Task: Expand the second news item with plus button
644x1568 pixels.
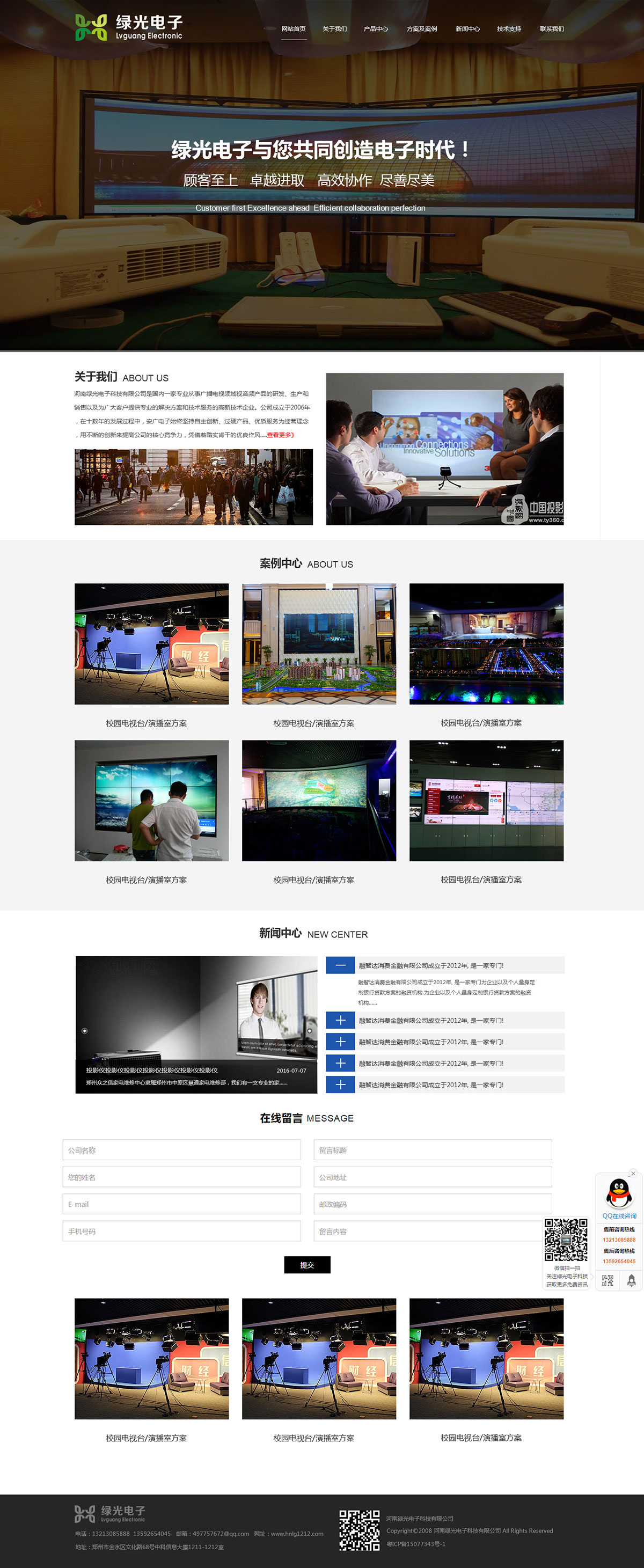Action: [x=340, y=1020]
